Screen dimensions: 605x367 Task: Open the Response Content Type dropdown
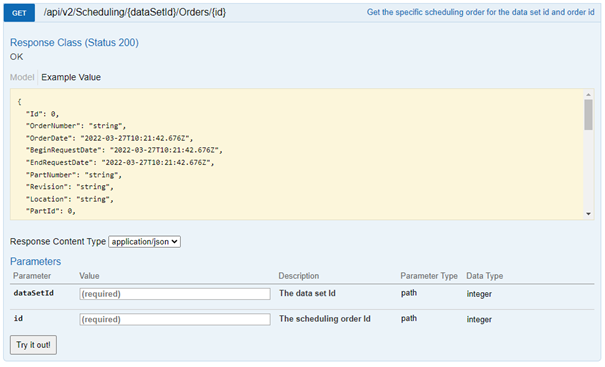coord(144,242)
